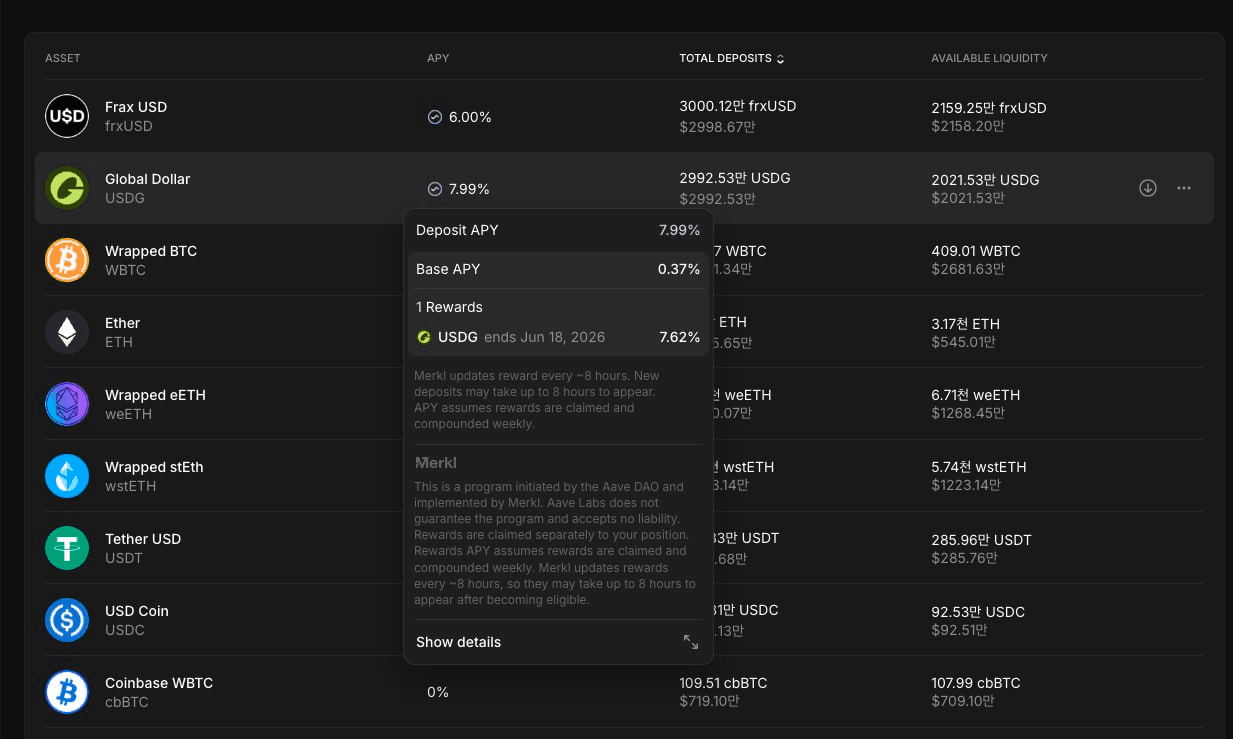This screenshot has width=1233, height=739.
Task: Click the Tether USD token icon
Action: 67,548
